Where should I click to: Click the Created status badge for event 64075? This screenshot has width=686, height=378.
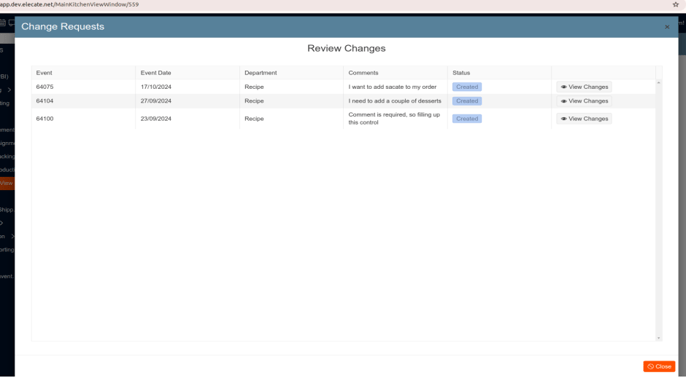467,87
